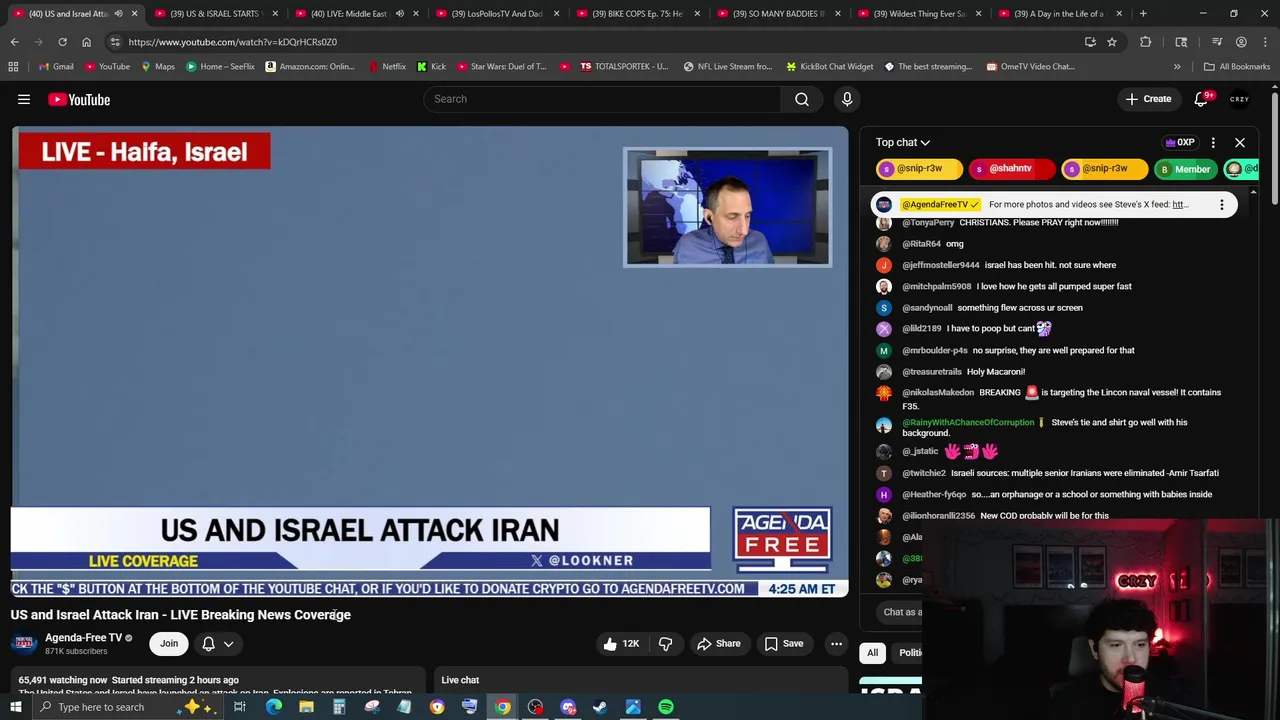Open OmeTV Video Chat bookmark

point(1030,67)
